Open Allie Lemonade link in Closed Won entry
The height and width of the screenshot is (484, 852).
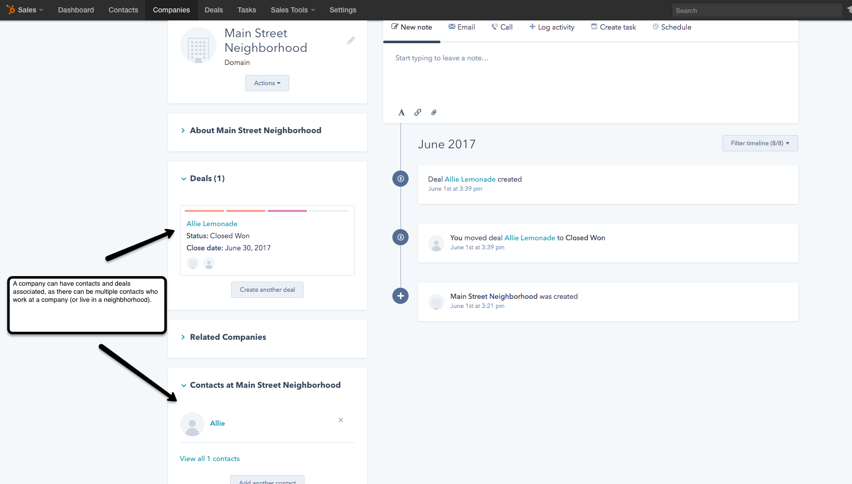[x=530, y=238]
